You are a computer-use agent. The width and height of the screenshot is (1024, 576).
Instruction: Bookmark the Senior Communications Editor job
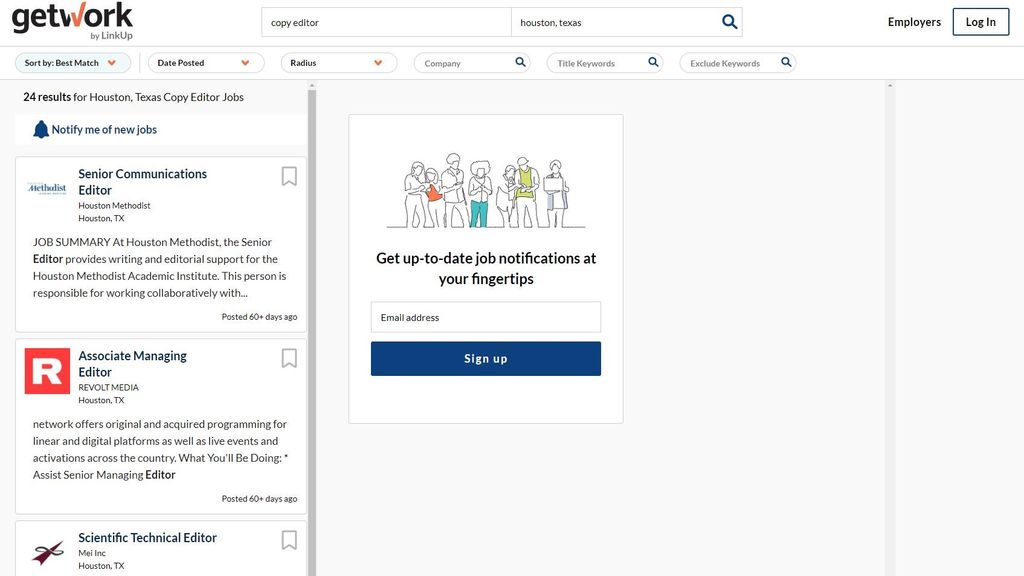tap(288, 175)
